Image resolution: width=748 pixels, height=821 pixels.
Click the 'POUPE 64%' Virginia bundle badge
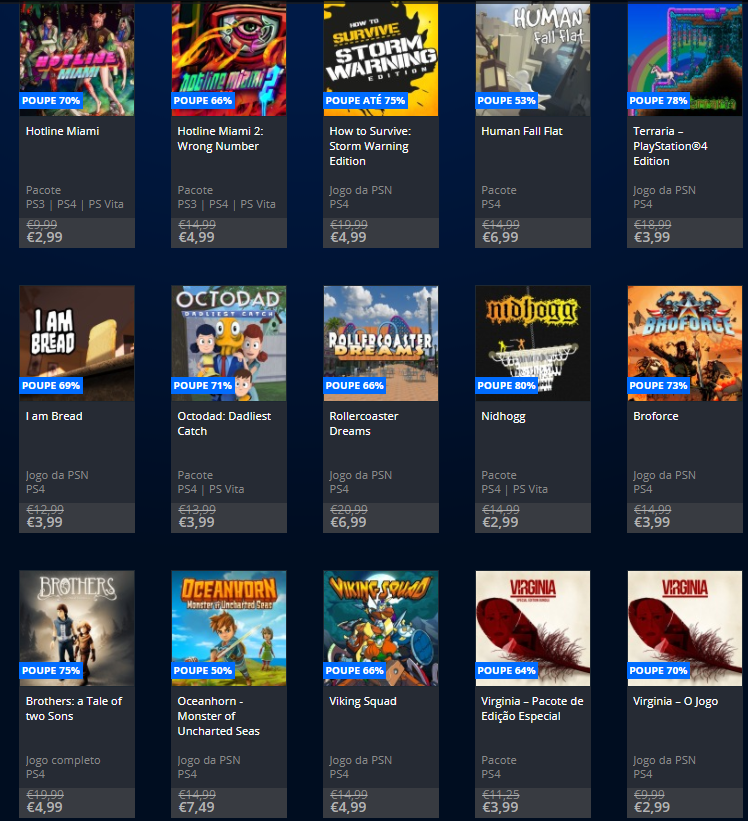507,670
